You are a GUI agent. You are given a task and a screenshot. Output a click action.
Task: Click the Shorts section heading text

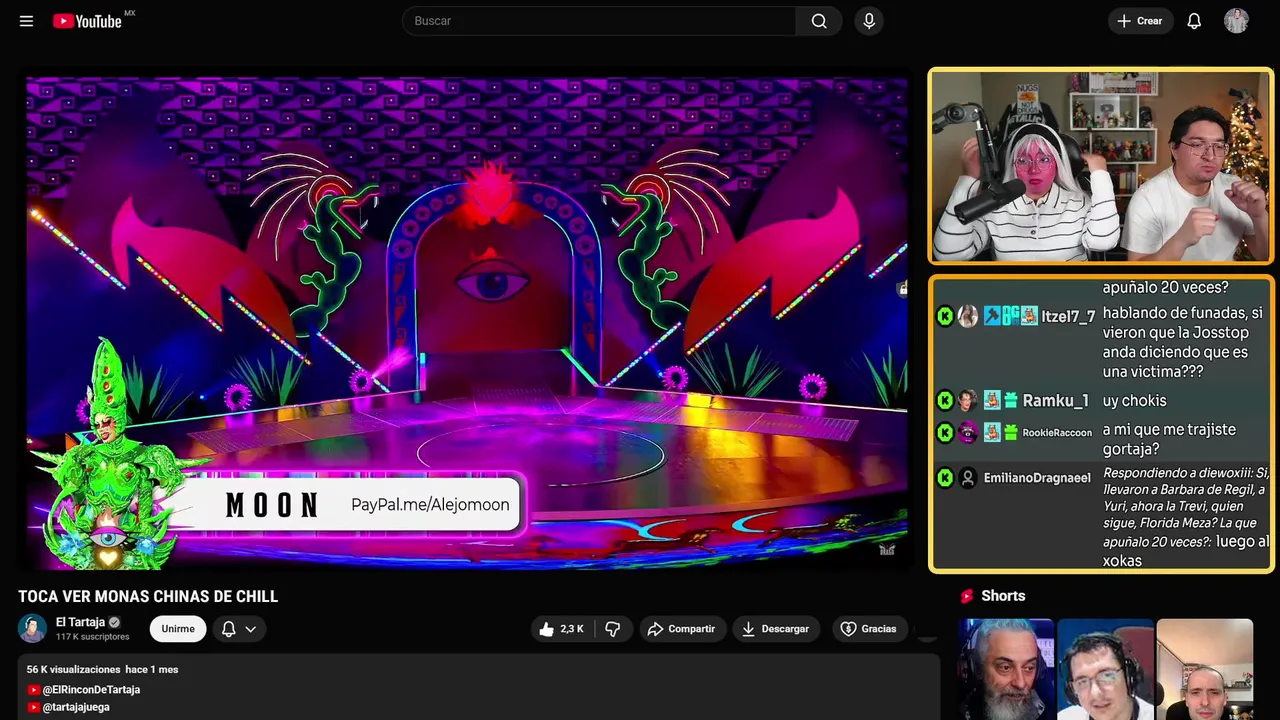point(1003,596)
